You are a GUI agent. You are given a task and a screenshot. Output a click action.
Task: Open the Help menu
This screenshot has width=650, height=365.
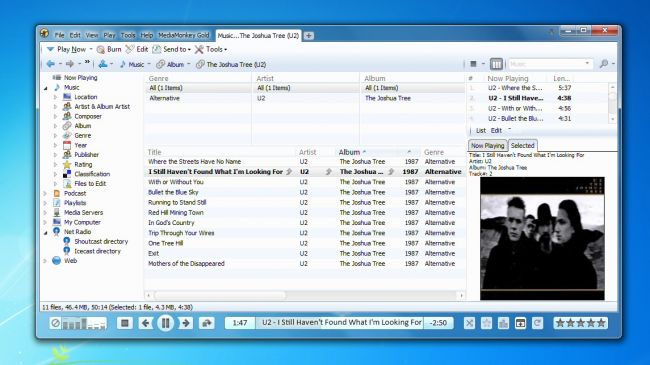147,35
